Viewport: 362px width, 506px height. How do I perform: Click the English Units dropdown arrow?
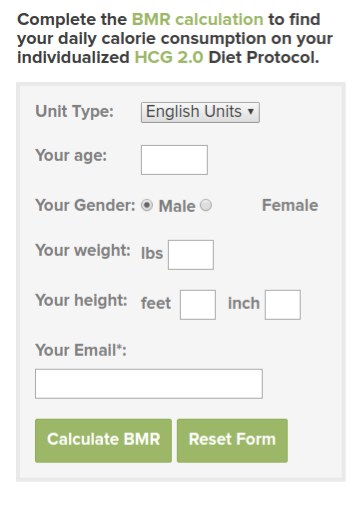(x=251, y=112)
